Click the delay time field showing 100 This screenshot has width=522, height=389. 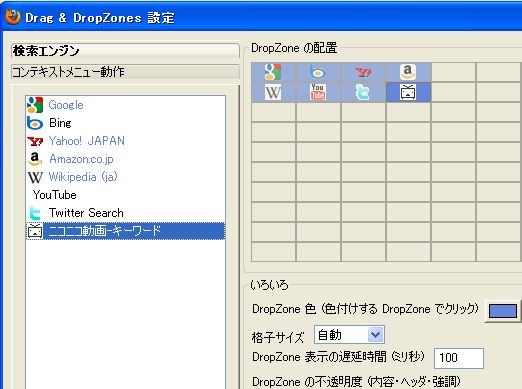tap(459, 358)
